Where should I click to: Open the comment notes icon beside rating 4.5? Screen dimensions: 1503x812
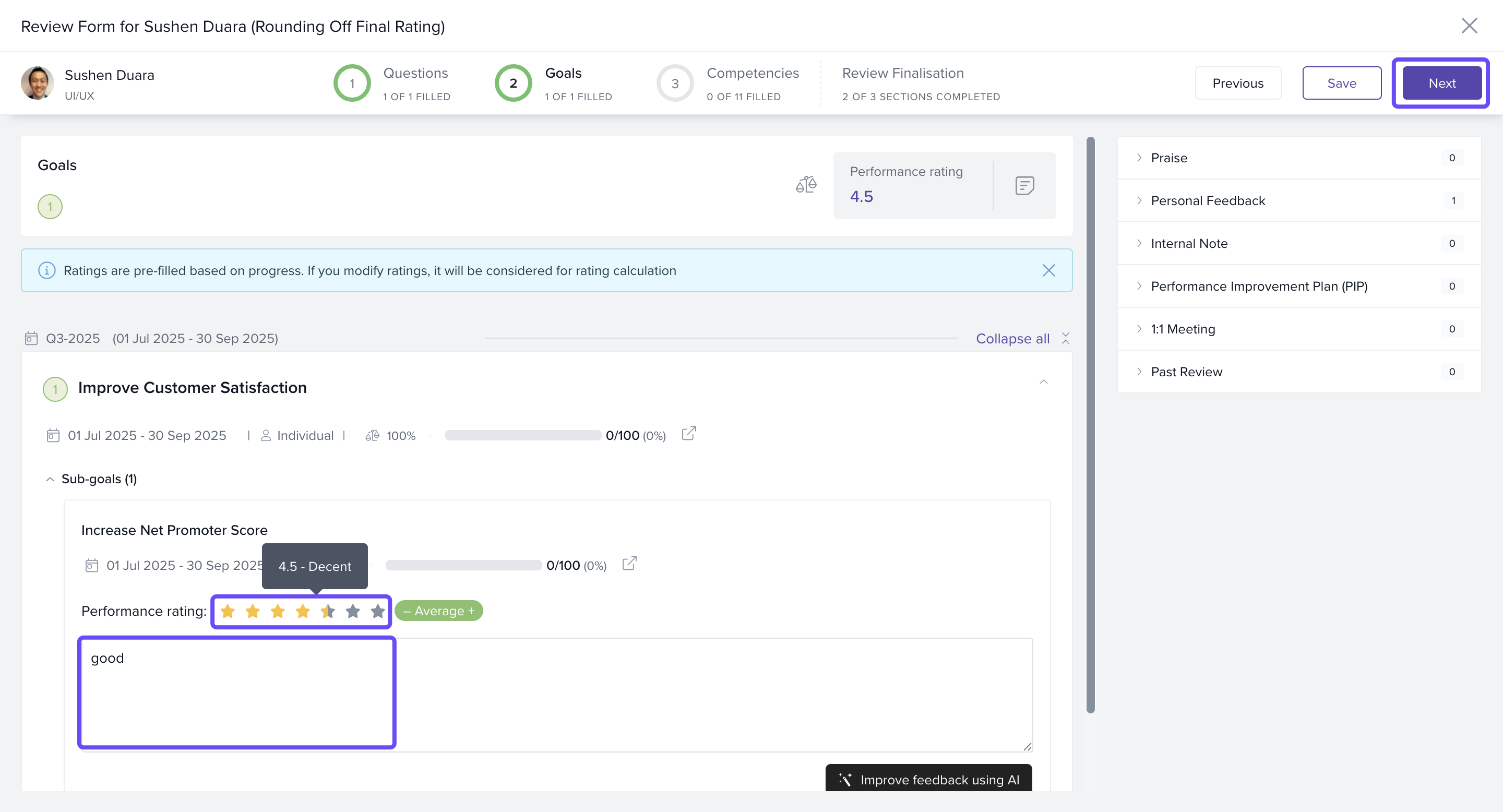point(1024,185)
